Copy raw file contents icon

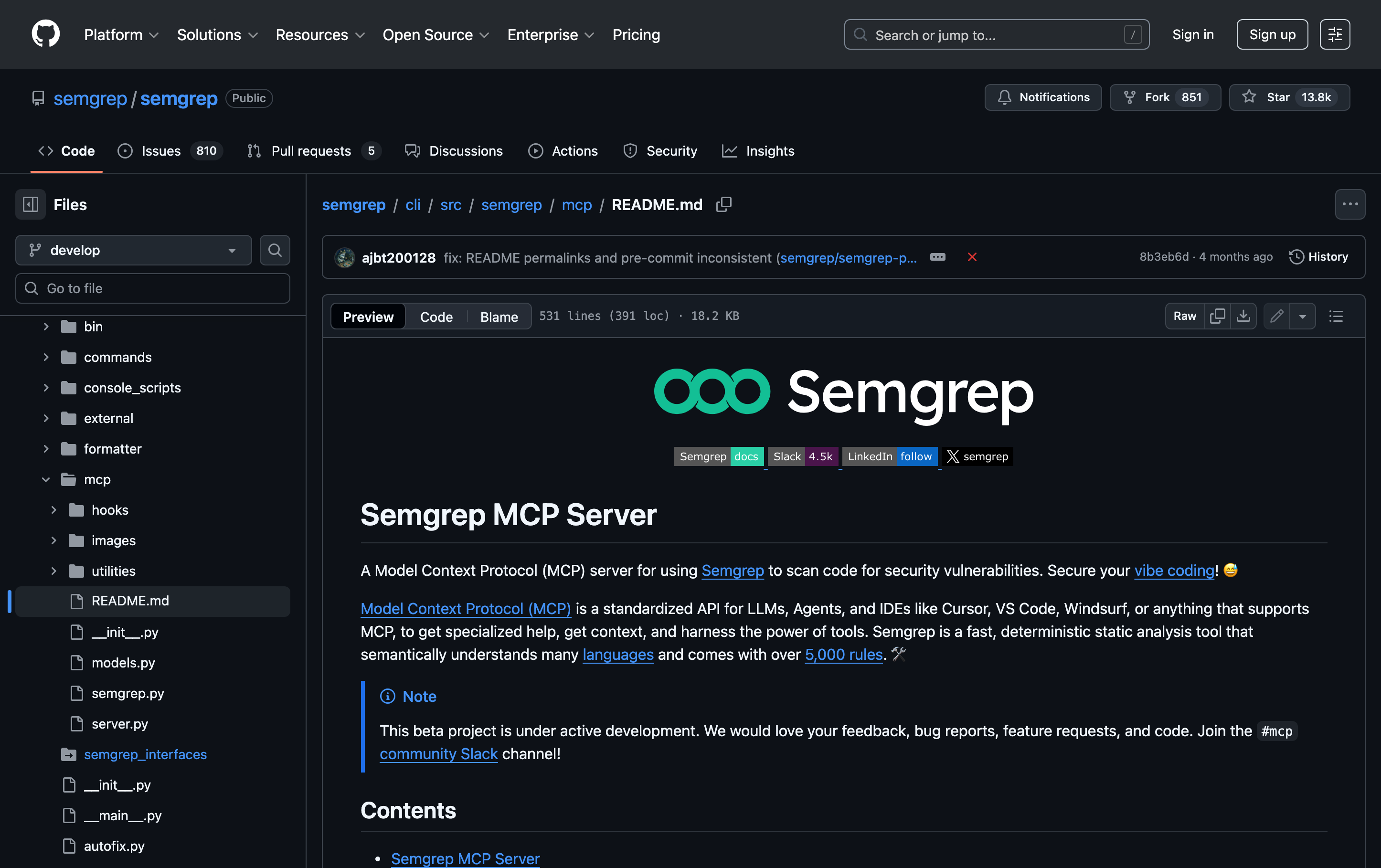[x=1217, y=316]
